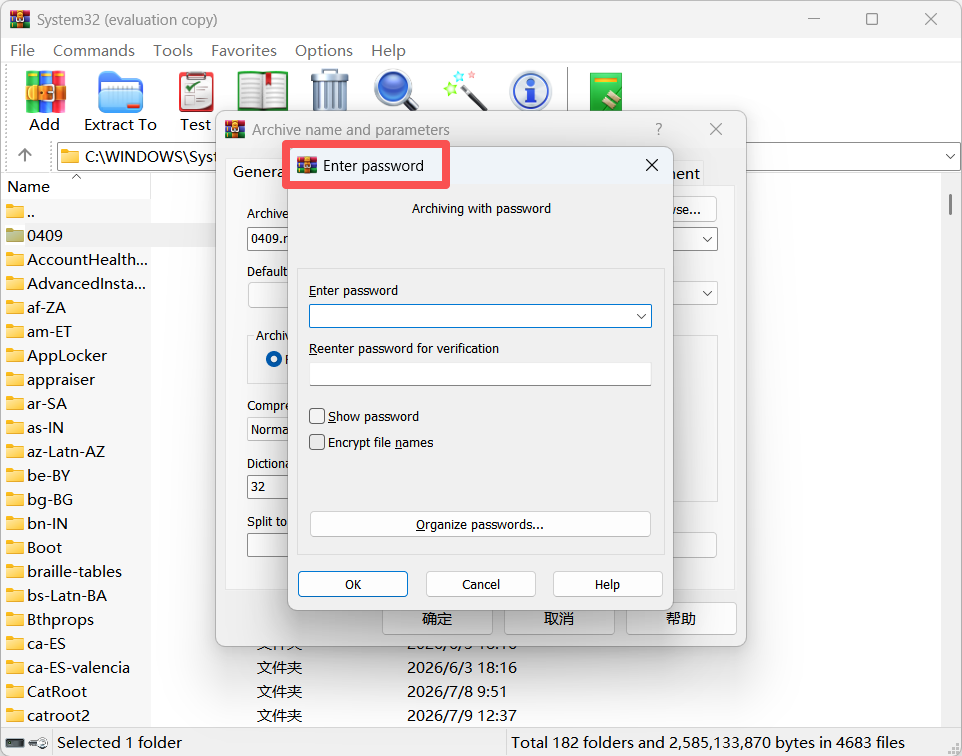
Task: Open the File menu
Action: pos(23,50)
